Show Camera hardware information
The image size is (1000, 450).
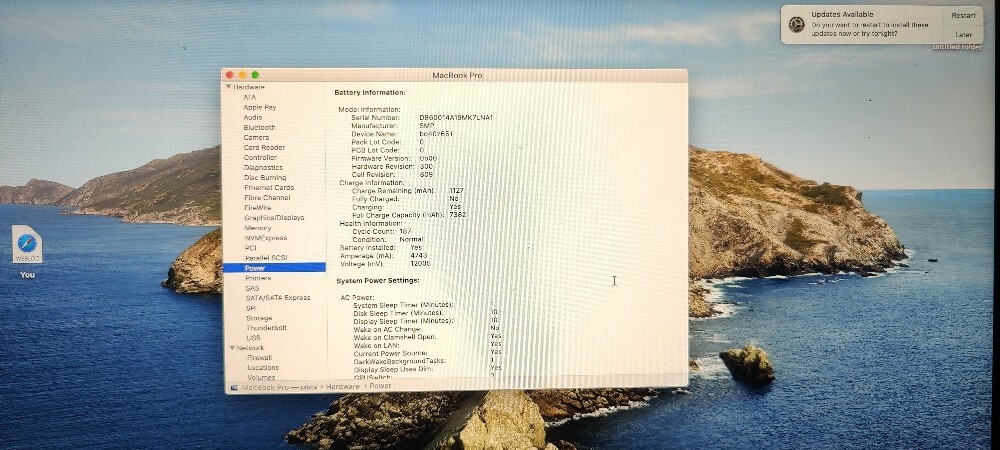[256, 137]
